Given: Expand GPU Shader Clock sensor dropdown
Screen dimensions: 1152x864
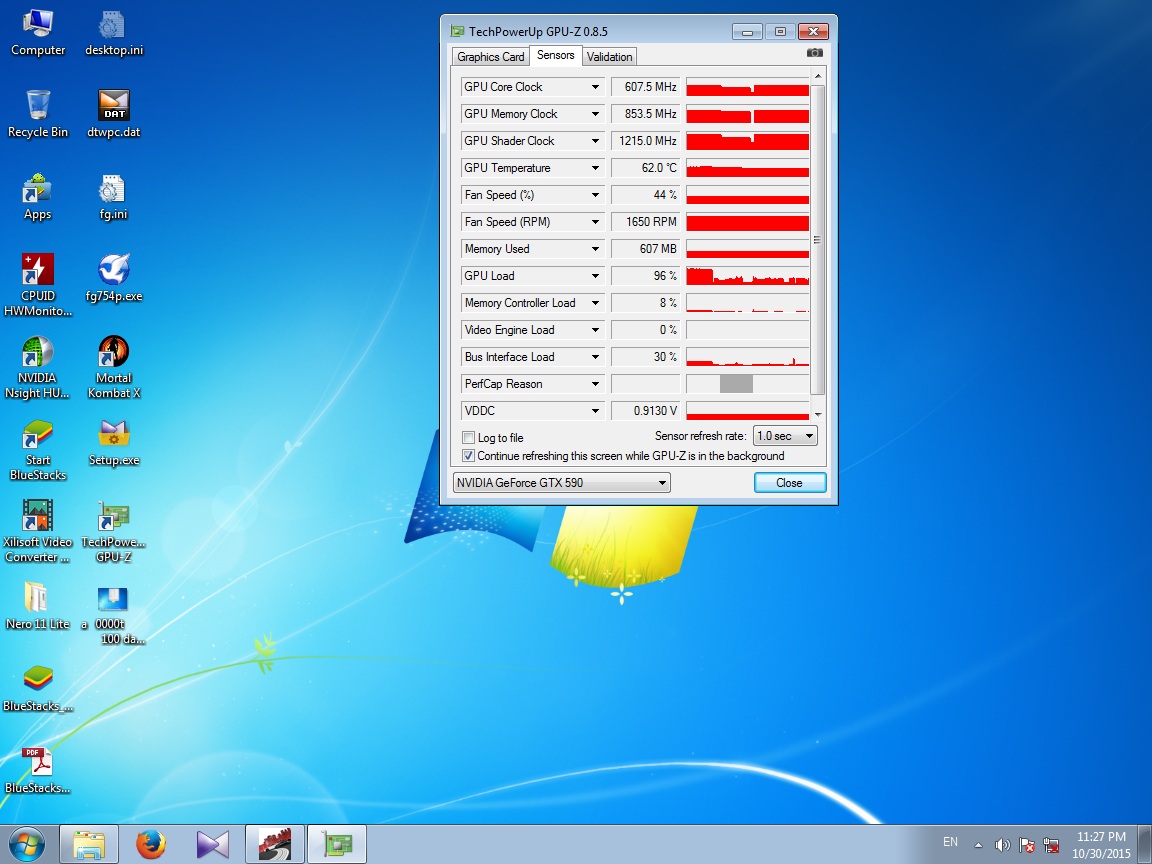Looking at the screenshot, I should point(595,141).
